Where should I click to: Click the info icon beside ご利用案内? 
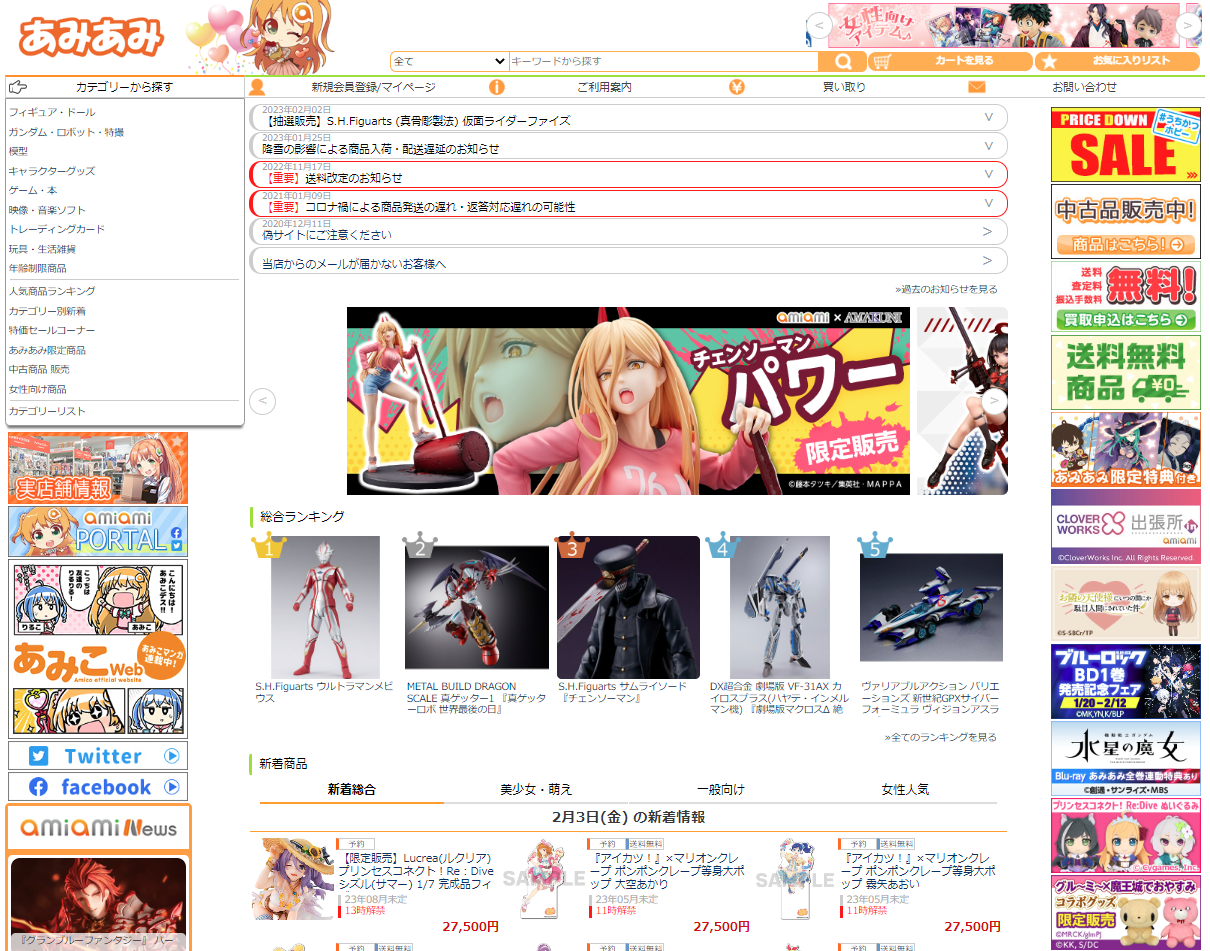[497, 87]
